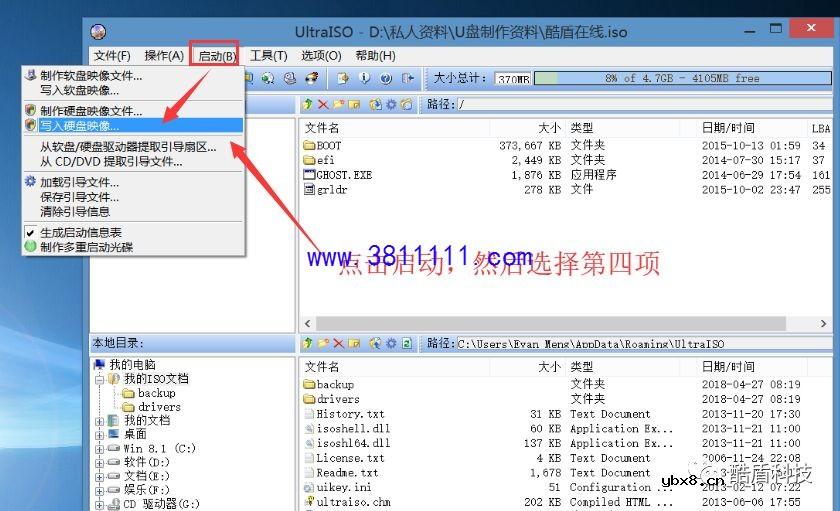Click the local path field C:\Users\Evan Meng
Viewport: 840px width, 511px height.
(644, 343)
